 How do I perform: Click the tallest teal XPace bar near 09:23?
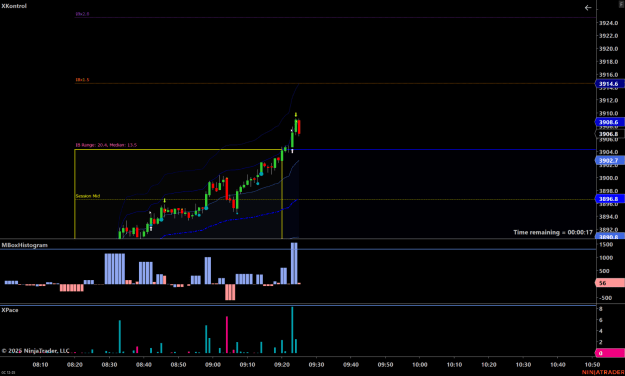click(x=292, y=330)
